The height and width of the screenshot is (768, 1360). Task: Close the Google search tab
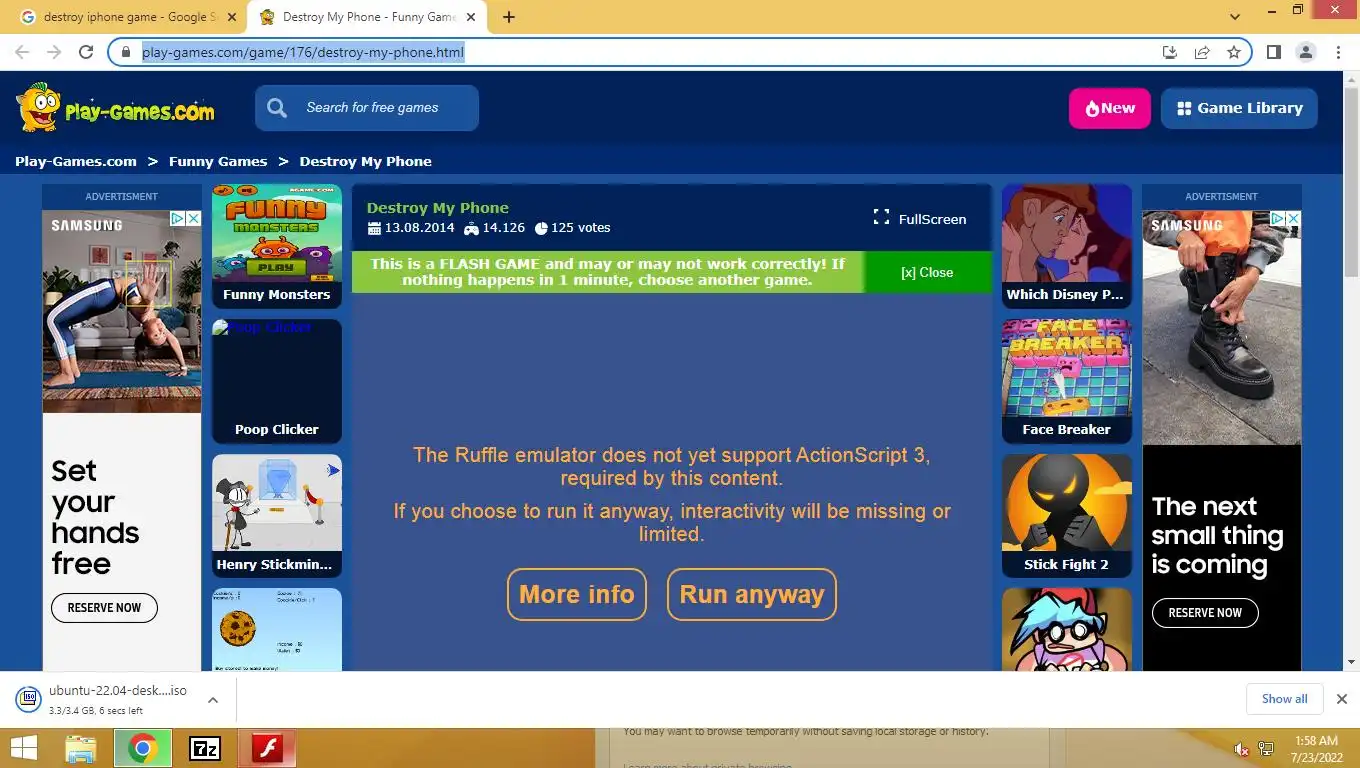click(233, 17)
